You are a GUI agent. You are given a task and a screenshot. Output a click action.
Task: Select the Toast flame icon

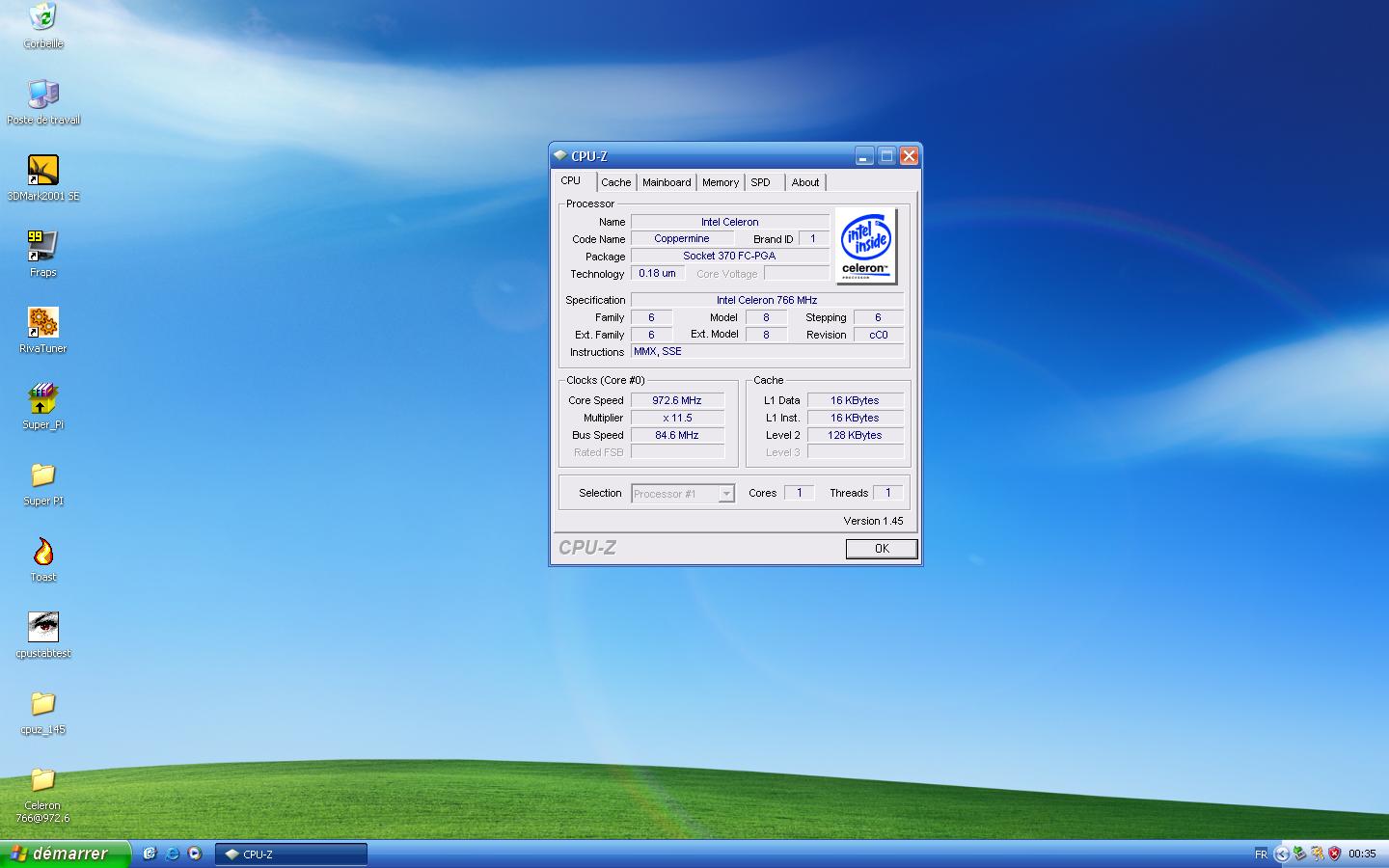[43, 552]
